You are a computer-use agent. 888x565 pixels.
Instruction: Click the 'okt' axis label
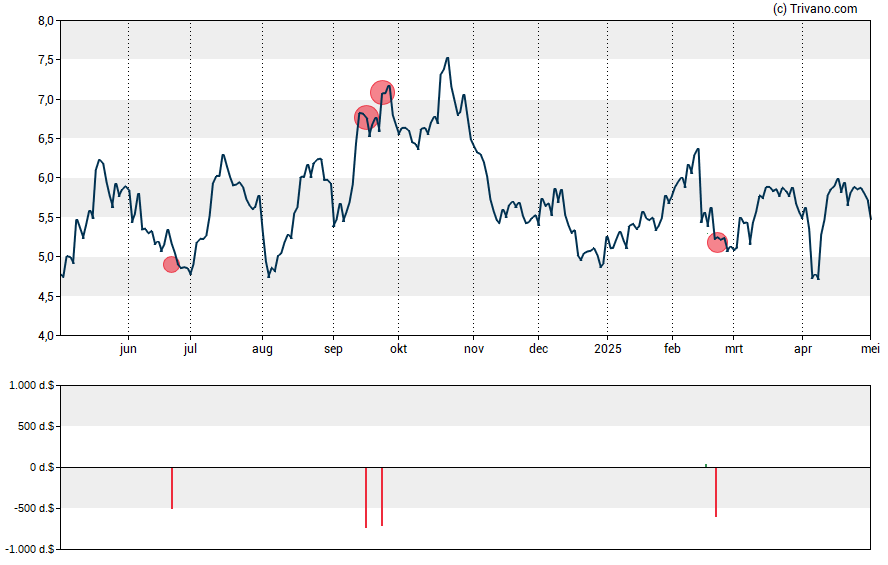(x=398, y=349)
